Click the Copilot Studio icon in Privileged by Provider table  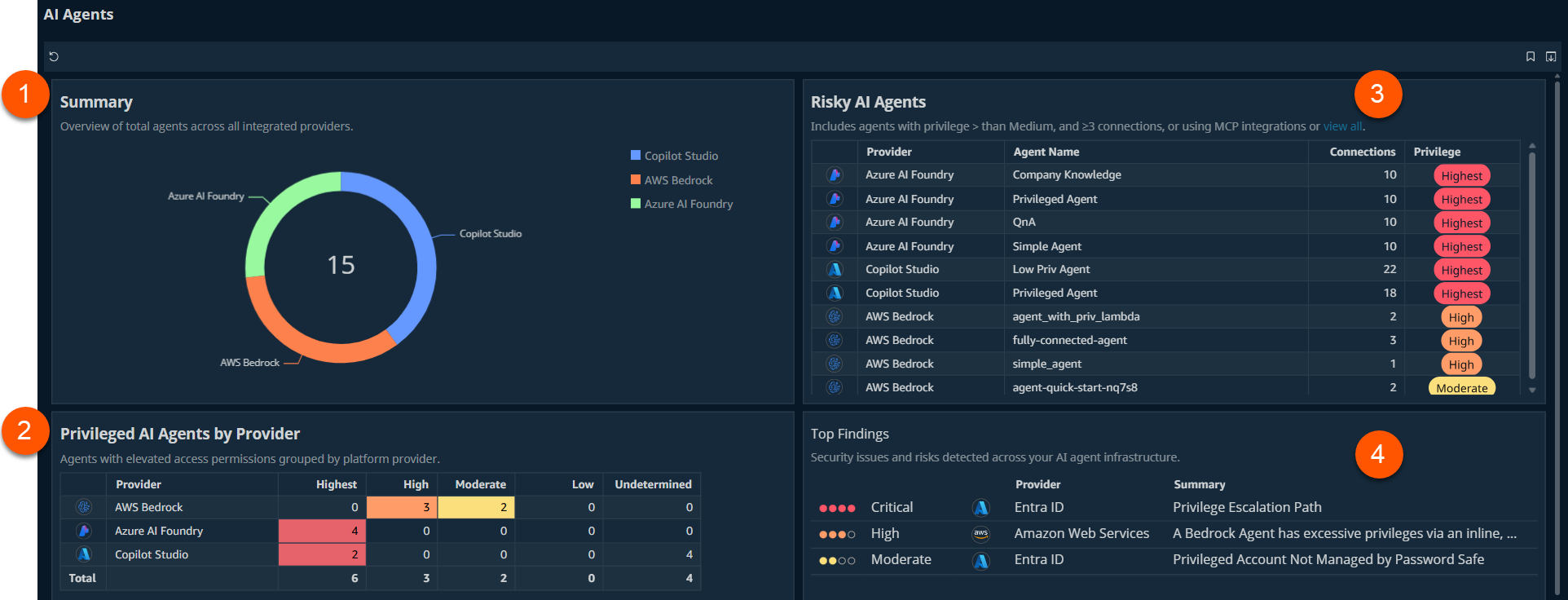click(84, 554)
